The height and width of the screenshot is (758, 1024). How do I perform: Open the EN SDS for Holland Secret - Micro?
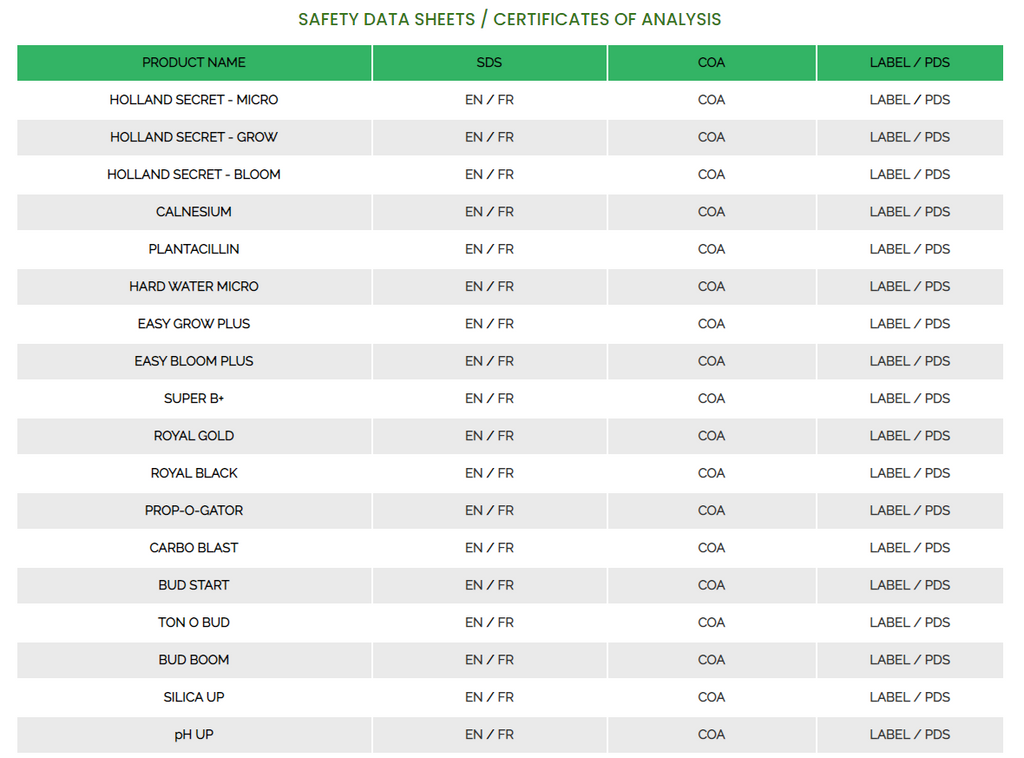tap(473, 100)
